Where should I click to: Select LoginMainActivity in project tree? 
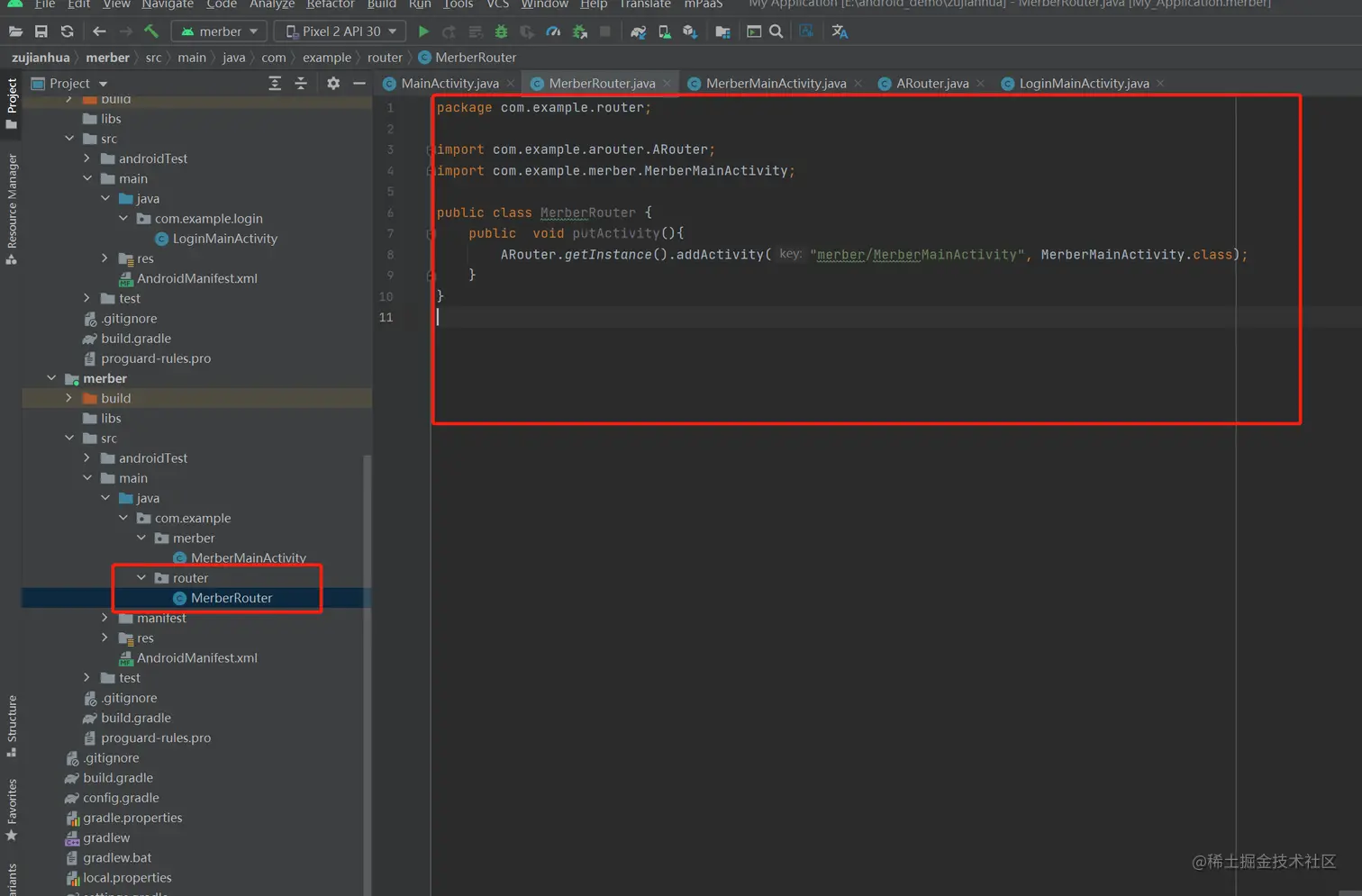(224, 239)
